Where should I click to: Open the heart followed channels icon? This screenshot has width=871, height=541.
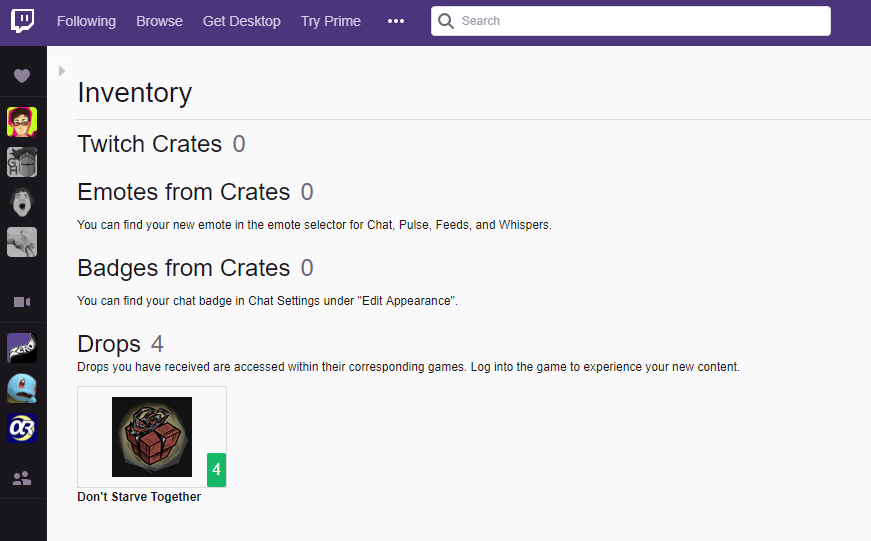(22, 76)
